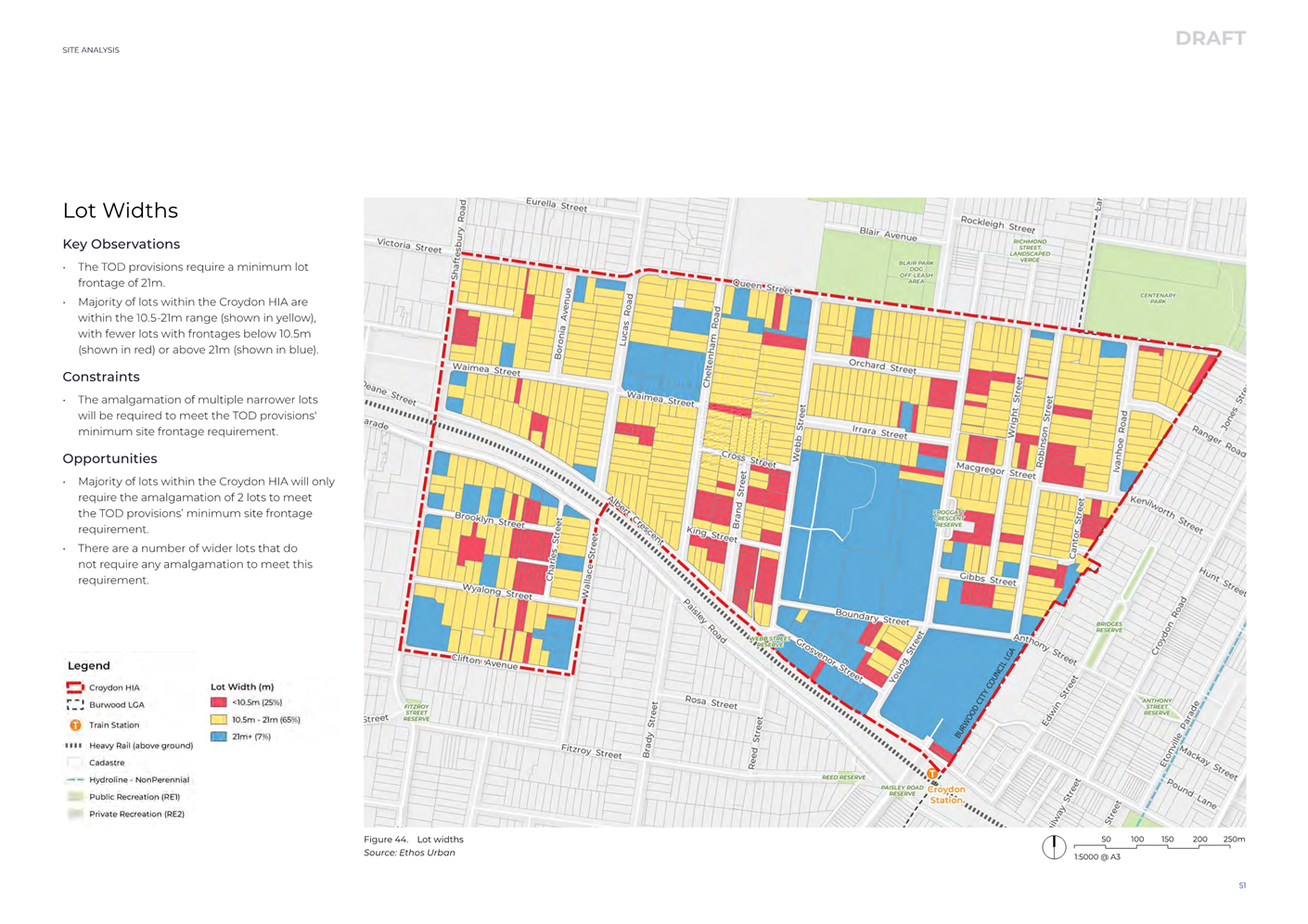Select the Public Recreation (RE1) legend swatch
This screenshot has width=1308, height=924.
click(x=75, y=797)
